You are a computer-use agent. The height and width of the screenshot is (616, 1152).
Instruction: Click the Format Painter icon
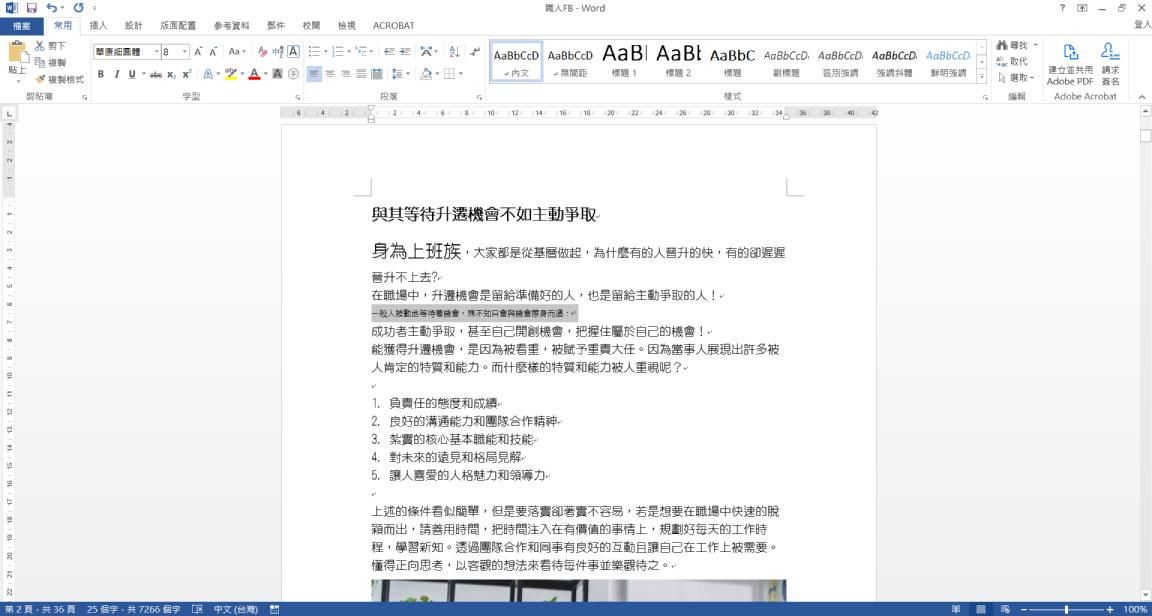tap(40, 77)
